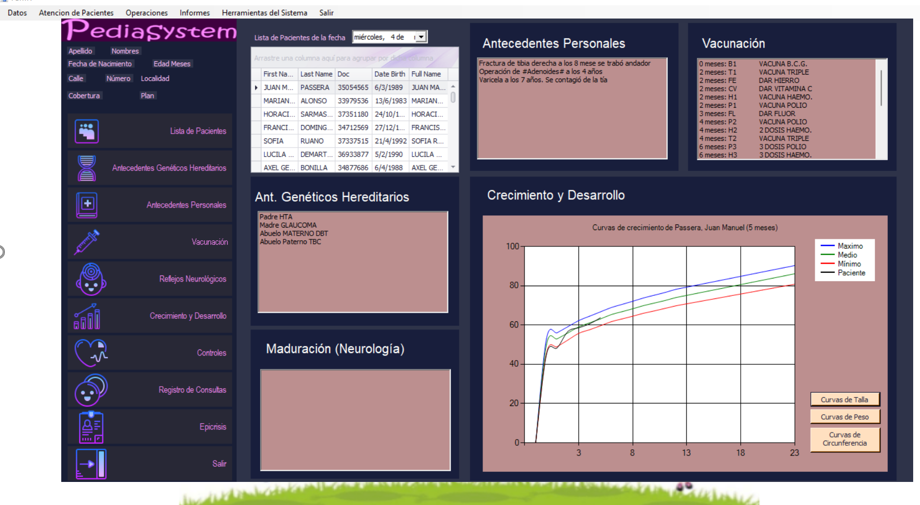The width and height of the screenshot is (920, 505).
Task: Open the Epicrisis ID badge icon
Action: point(90,427)
